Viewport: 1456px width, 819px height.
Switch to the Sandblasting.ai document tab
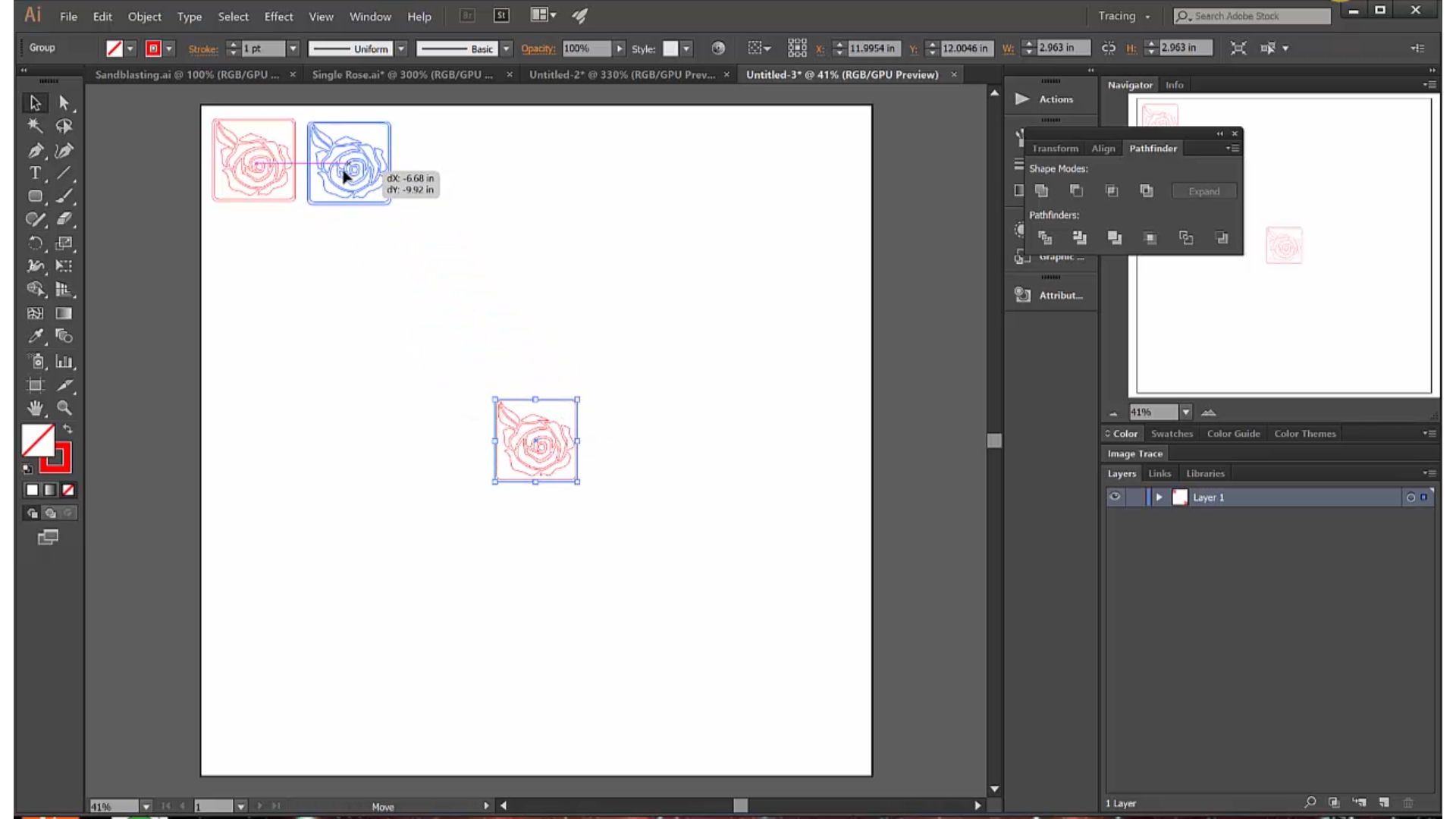(x=187, y=74)
